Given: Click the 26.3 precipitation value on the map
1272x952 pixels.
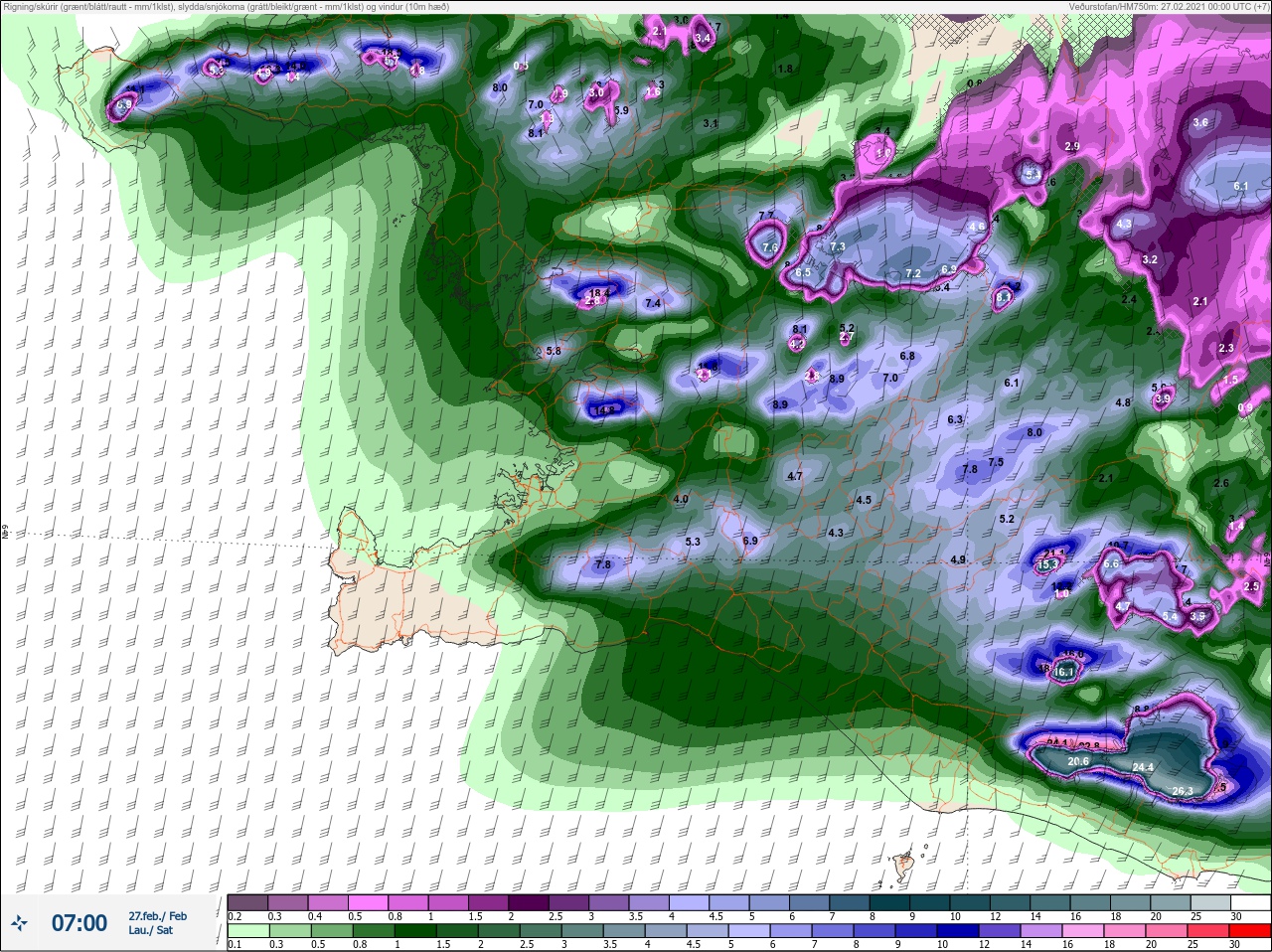Looking at the screenshot, I should tap(1183, 791).
